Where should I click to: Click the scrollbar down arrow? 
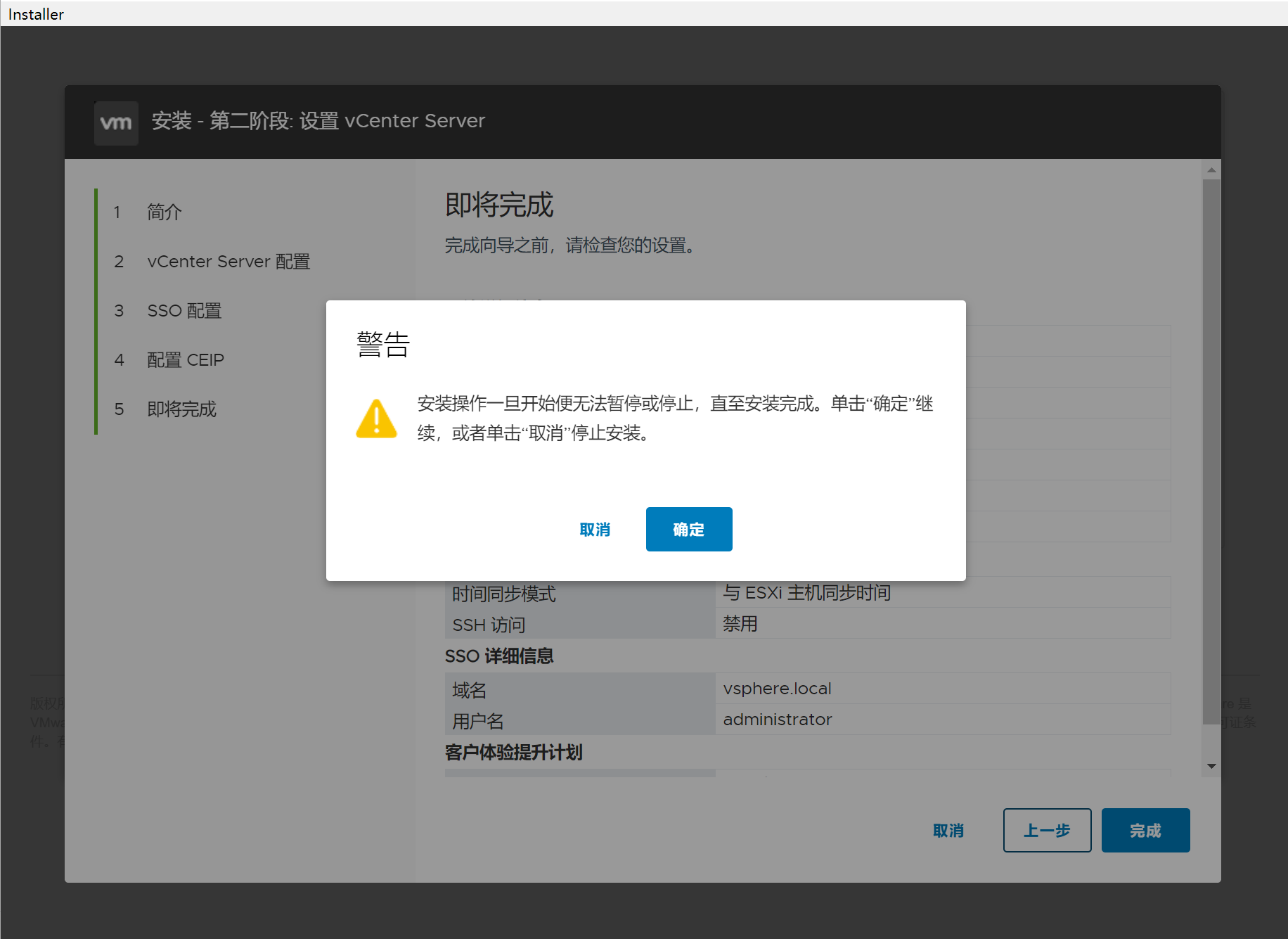point(1211,766)
